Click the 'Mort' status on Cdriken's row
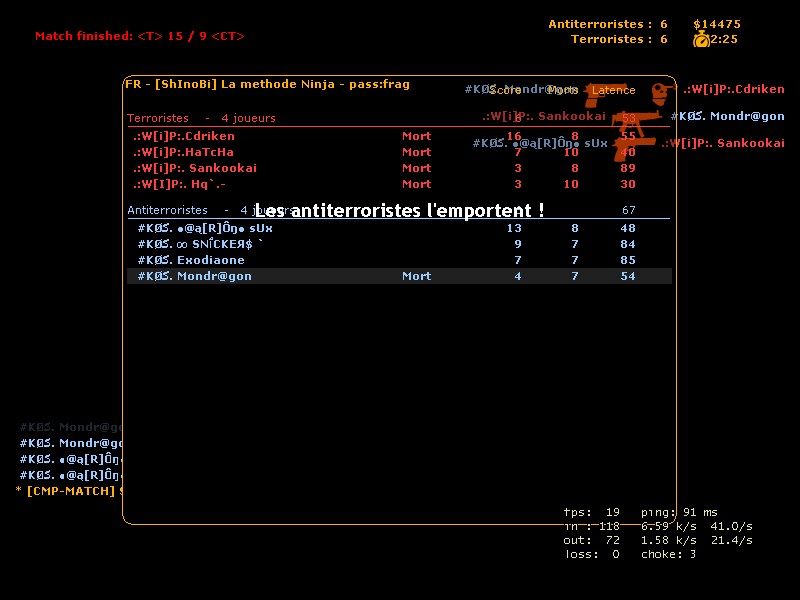 pos(416,136)
